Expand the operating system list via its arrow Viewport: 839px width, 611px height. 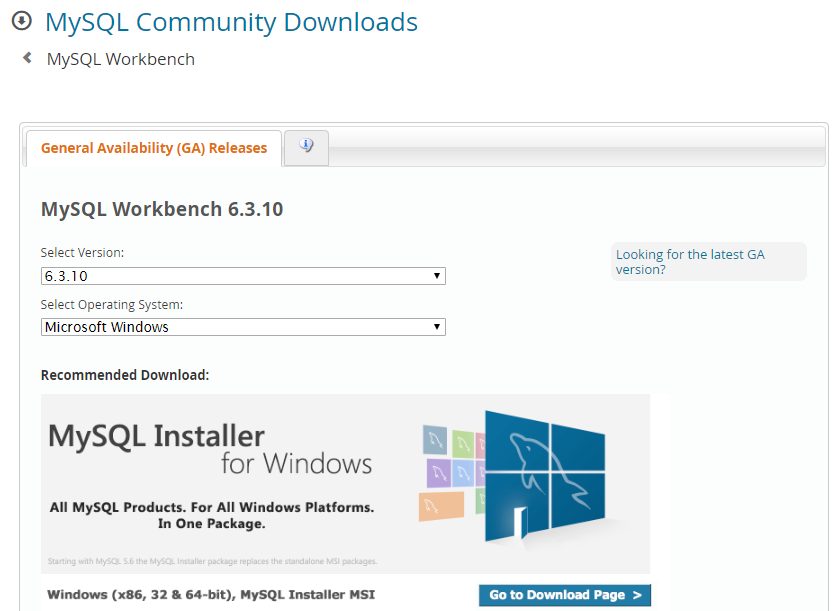[x=437, y=326]
